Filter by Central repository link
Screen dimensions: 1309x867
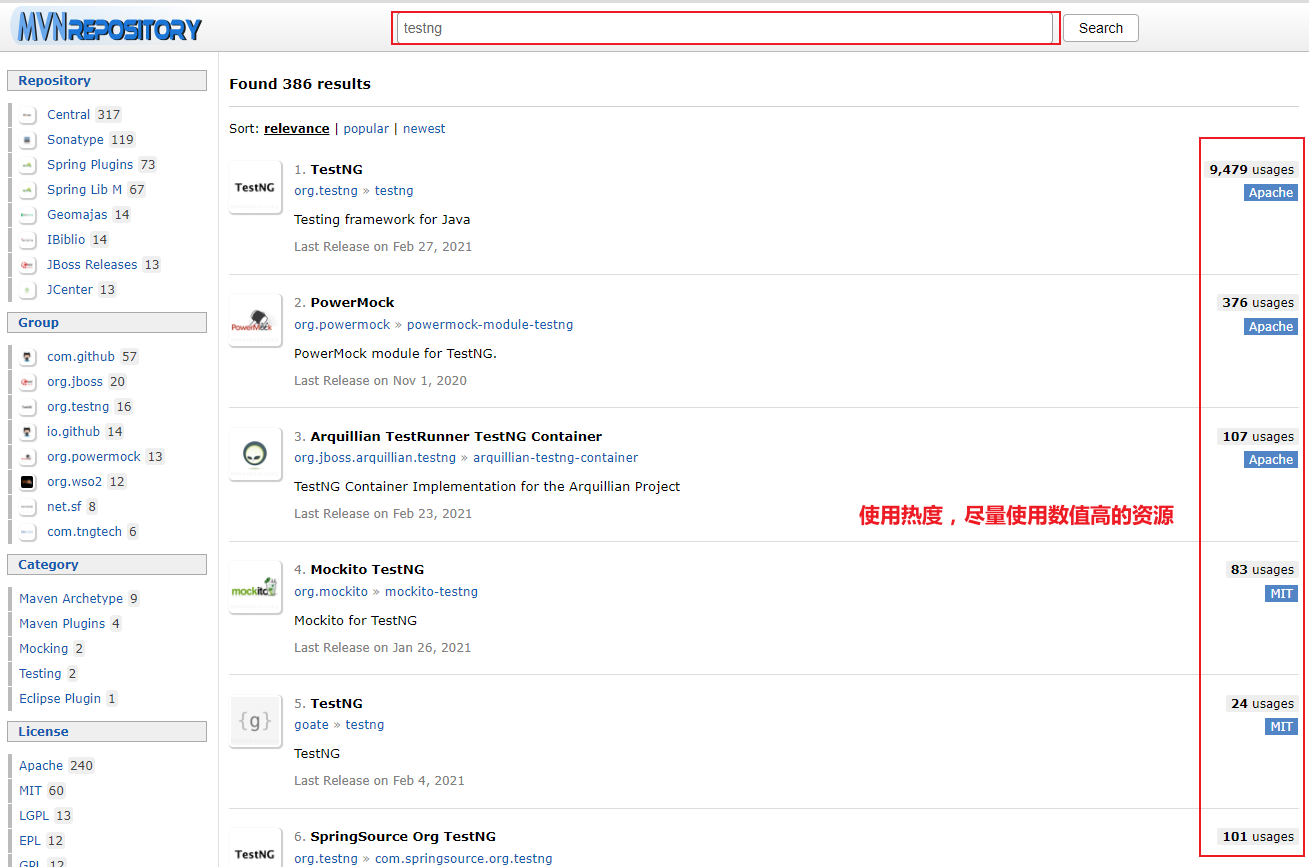(69, 115)
